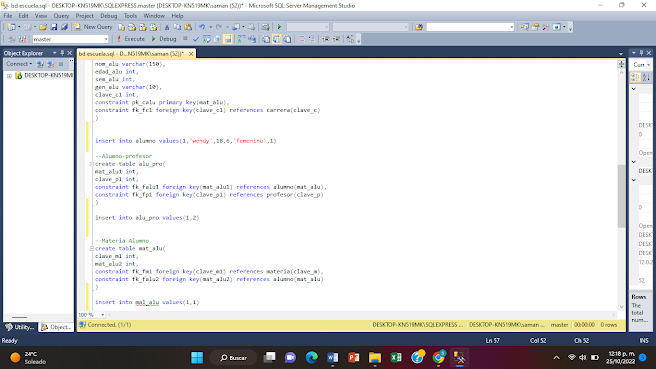This screenshot has height=369, width=656.
Task: Click the Disconnect Object Explorer icon
Action: coord(51,64)
